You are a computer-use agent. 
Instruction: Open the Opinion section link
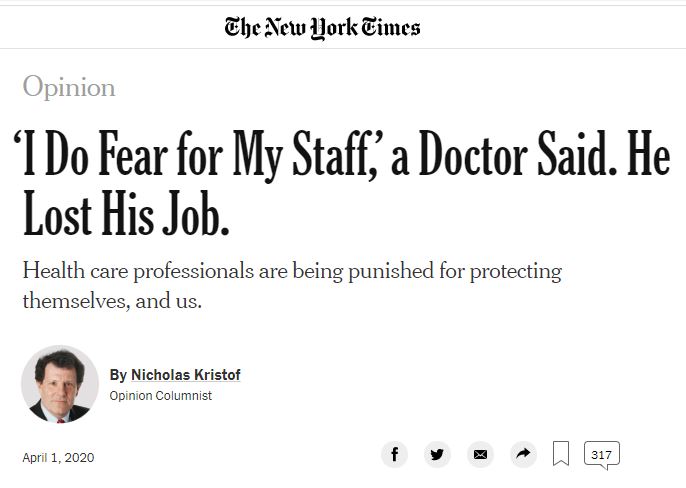69,87
